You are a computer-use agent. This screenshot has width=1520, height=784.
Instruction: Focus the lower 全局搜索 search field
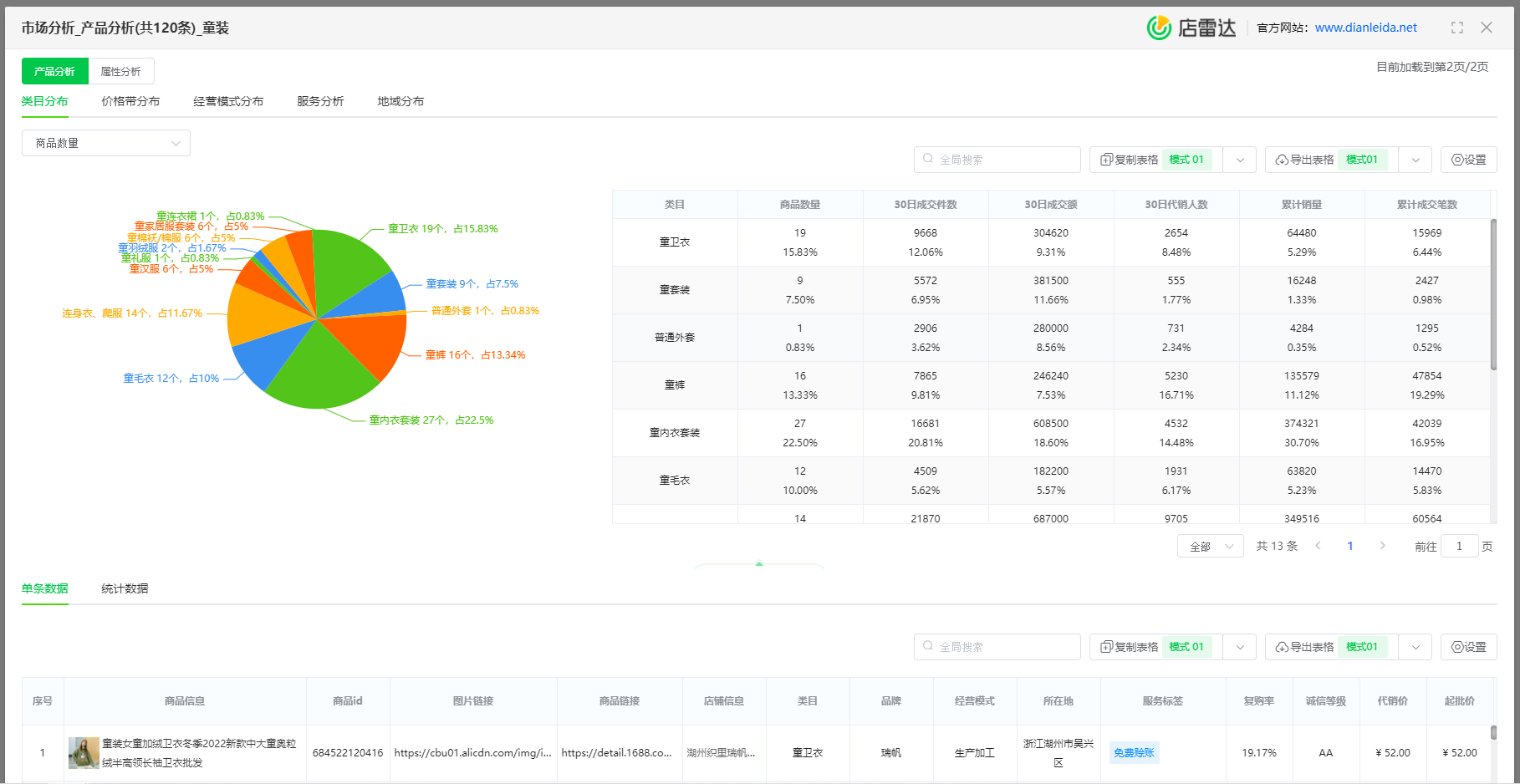(997, 647)
